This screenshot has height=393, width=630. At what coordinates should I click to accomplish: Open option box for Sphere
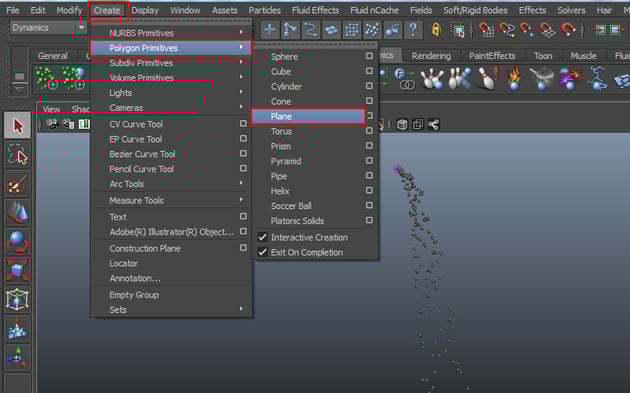369,56
